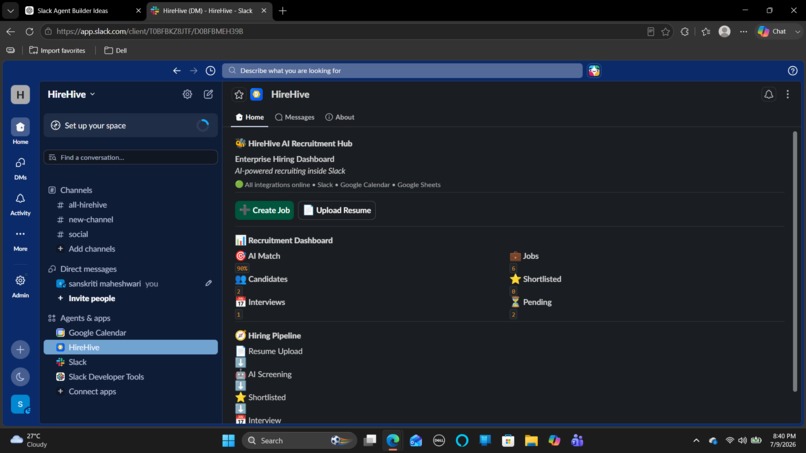Screen dimensions: 806x453
Task: Click the taskbar Search box
Action: [299, 441]
